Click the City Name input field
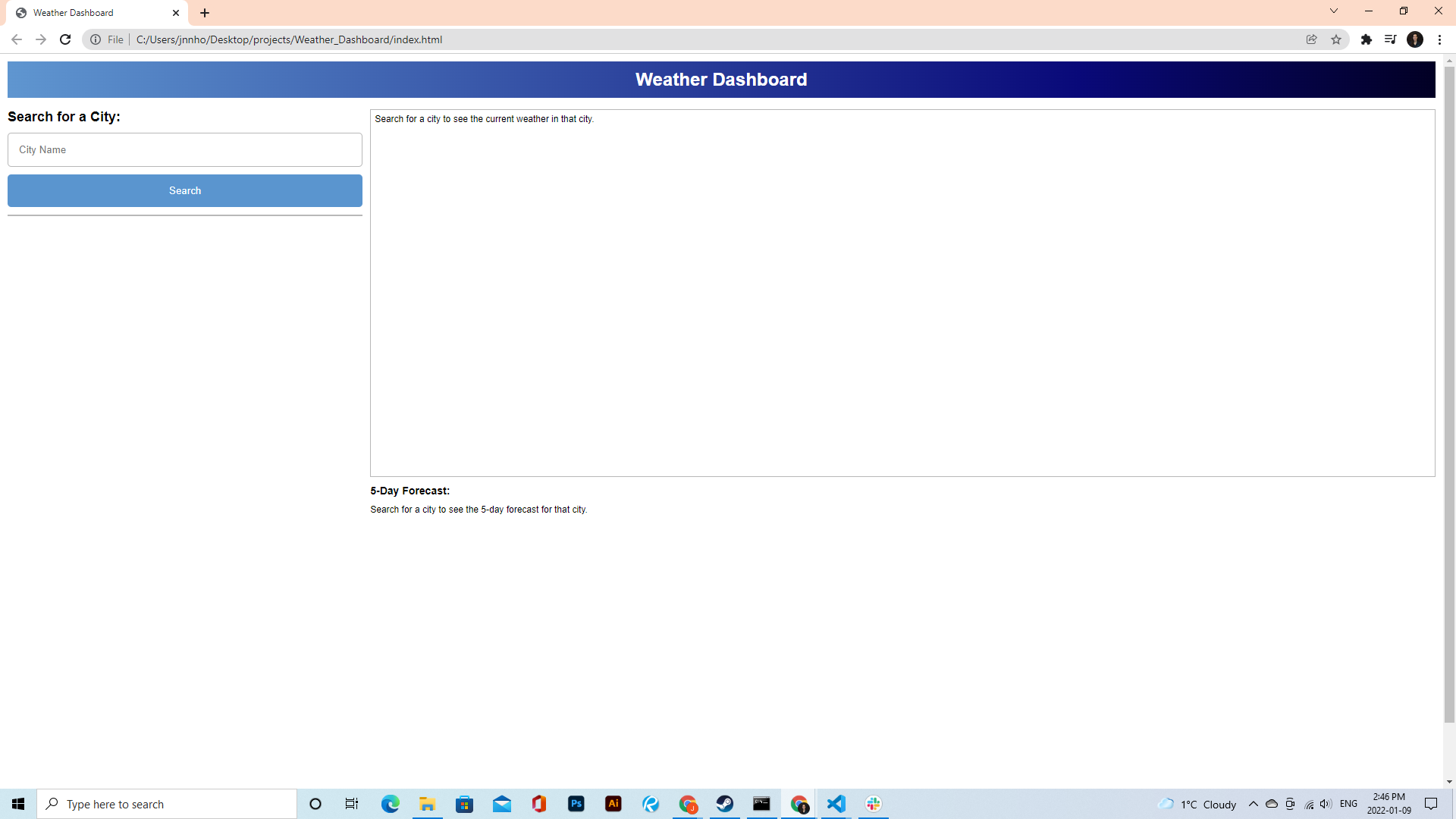 pyautogui.click(x=184, y=149)
